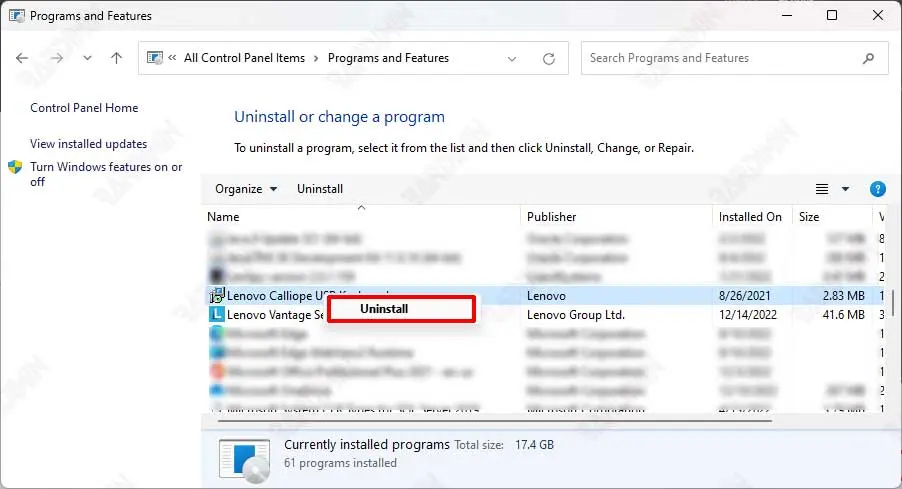Click the 41.6 MB size cell
This screenshot has width=902, height=489.
(843, 315)
